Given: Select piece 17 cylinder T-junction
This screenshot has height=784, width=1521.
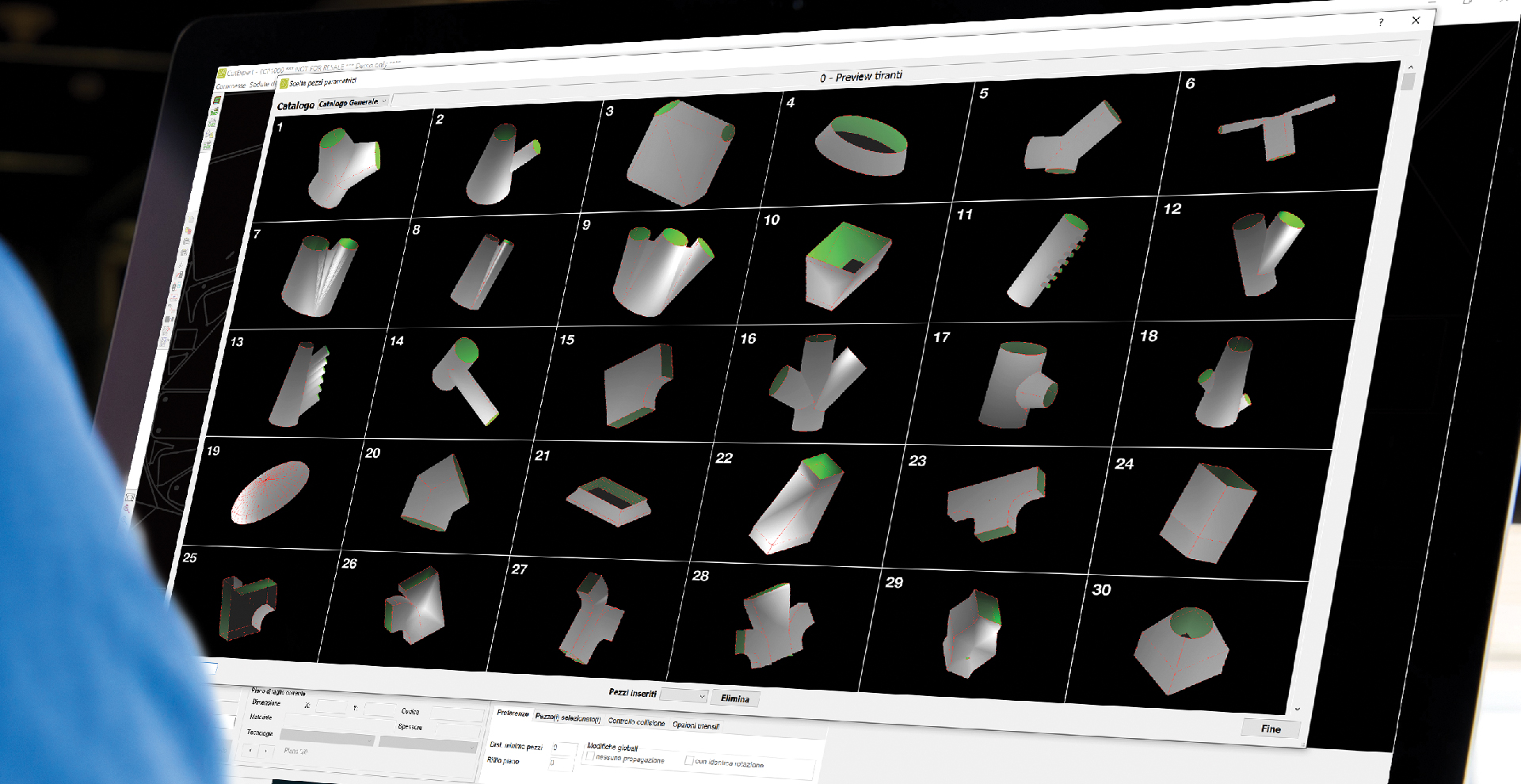Looking at the screenshot, I should coord(1017,384).
